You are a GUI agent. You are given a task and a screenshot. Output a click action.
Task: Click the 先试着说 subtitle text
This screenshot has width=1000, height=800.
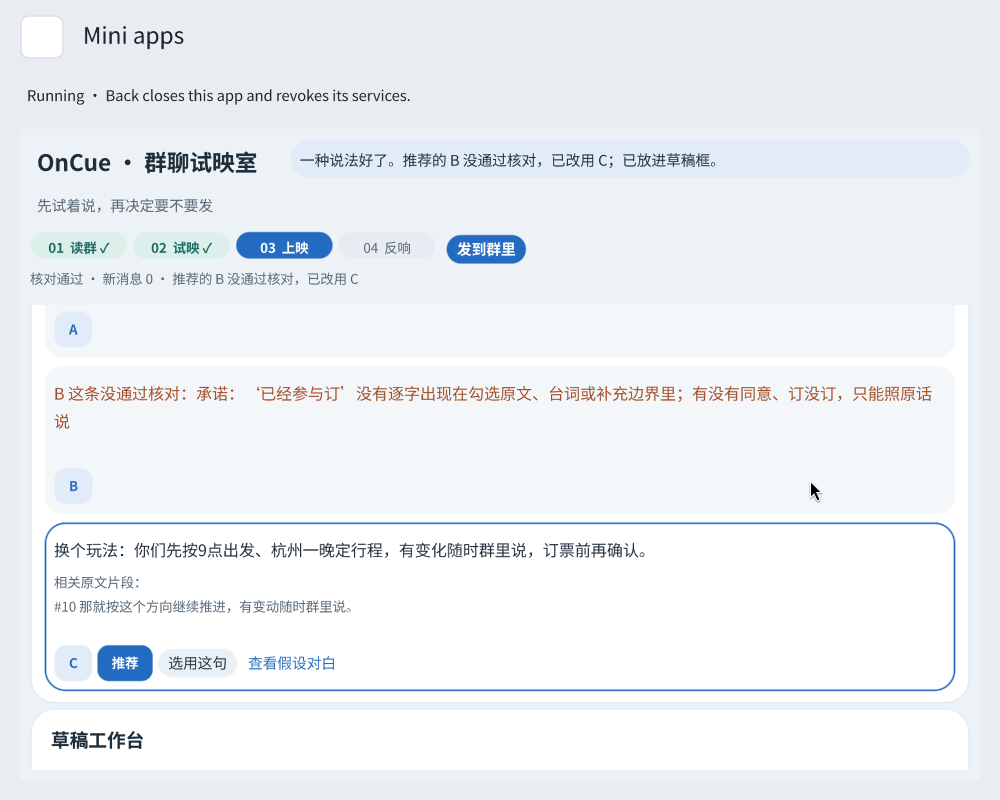[x=125, y=205]
